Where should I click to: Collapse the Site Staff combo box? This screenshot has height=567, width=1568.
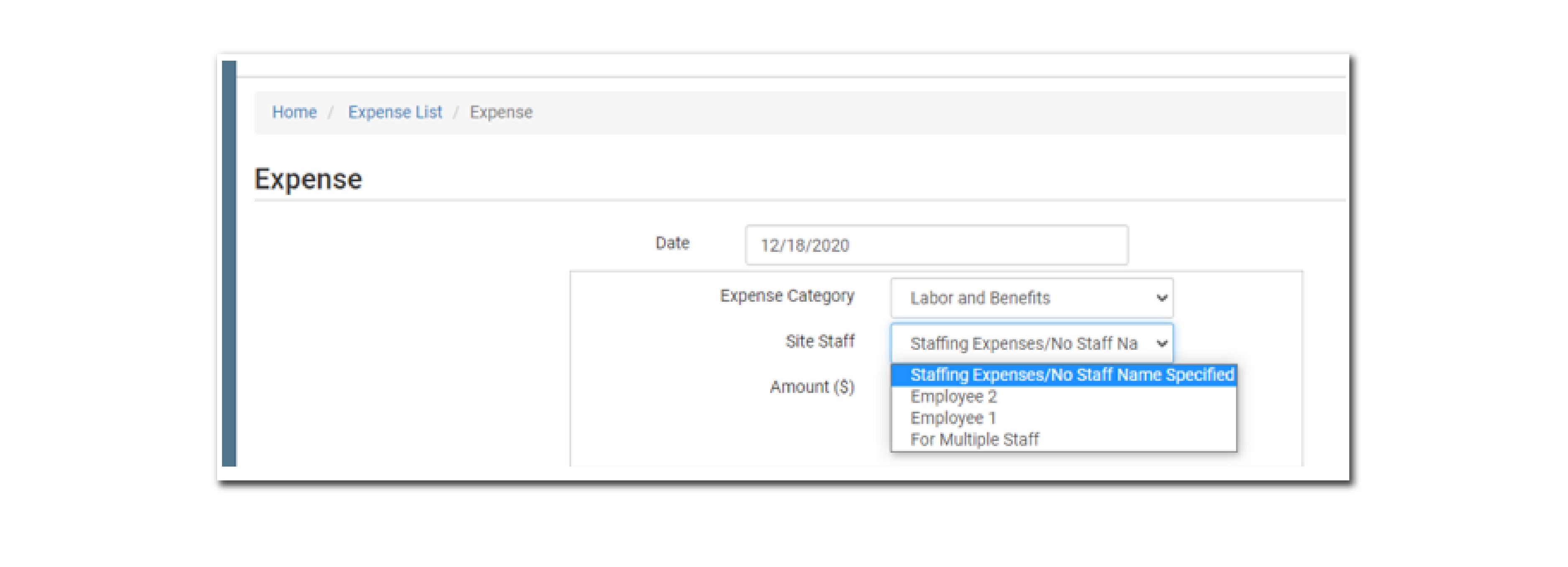(1023, 344)
